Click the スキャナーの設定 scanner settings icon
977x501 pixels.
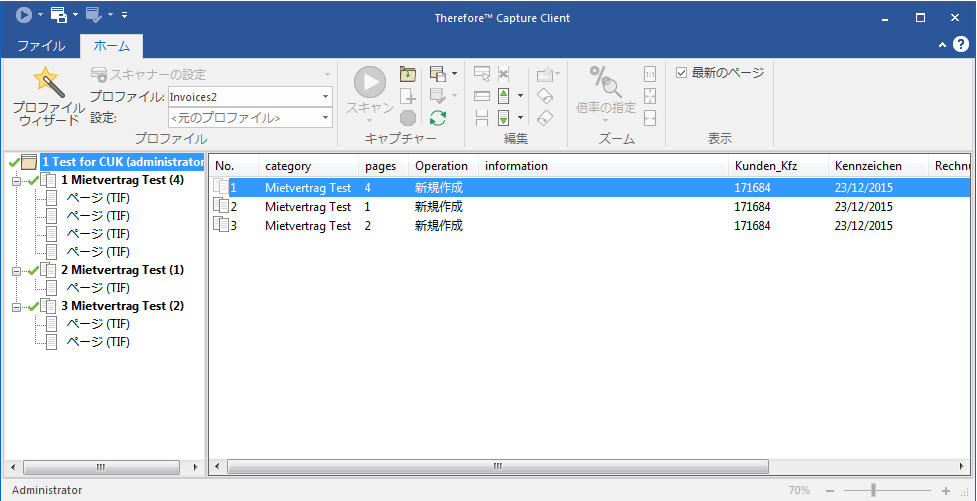(x=99, y=74)
